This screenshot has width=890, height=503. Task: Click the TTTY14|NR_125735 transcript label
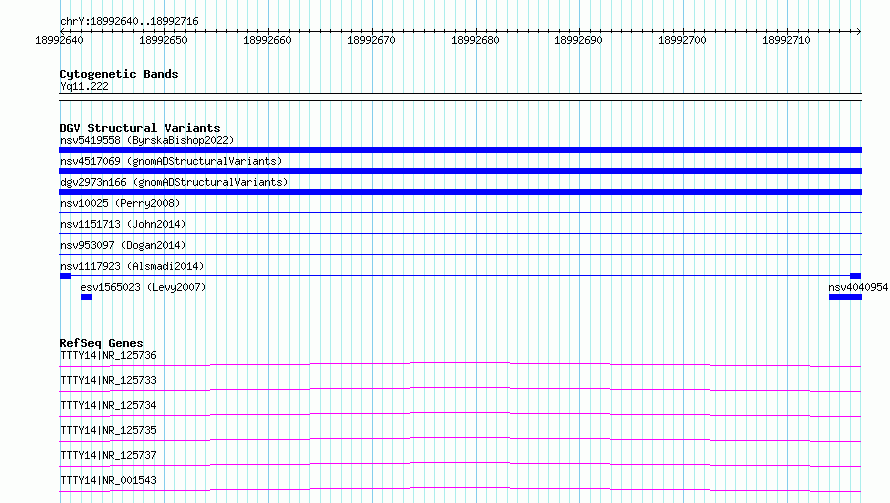(x=108, y=430)
